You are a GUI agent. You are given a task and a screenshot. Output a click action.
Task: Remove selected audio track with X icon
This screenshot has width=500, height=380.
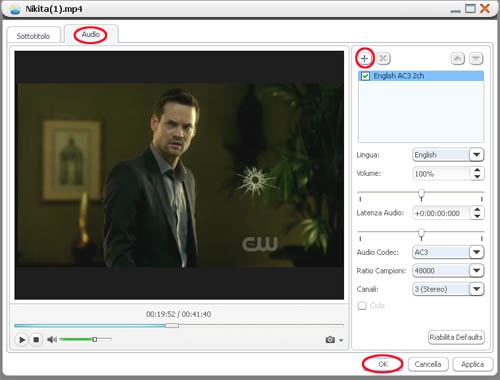383,59
